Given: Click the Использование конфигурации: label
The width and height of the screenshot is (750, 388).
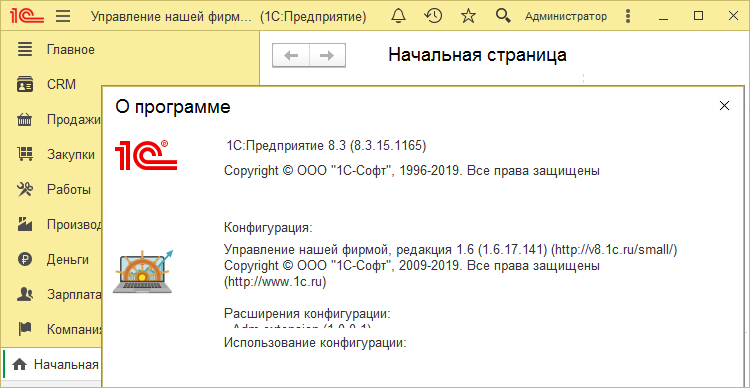Looking at the screenshot, I should click(x=315, y=343).
